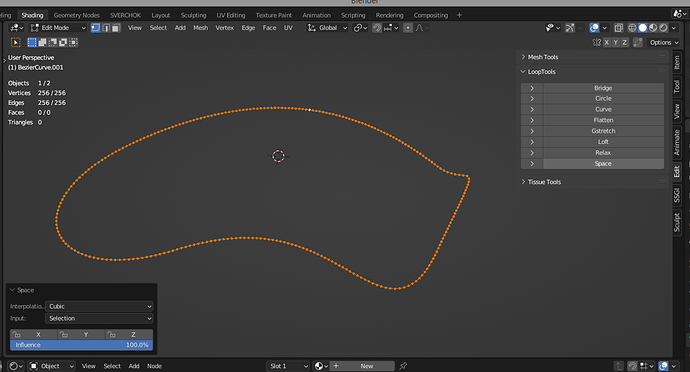Toggle proportional editing
690x372 pixels.
pos(408,28)
